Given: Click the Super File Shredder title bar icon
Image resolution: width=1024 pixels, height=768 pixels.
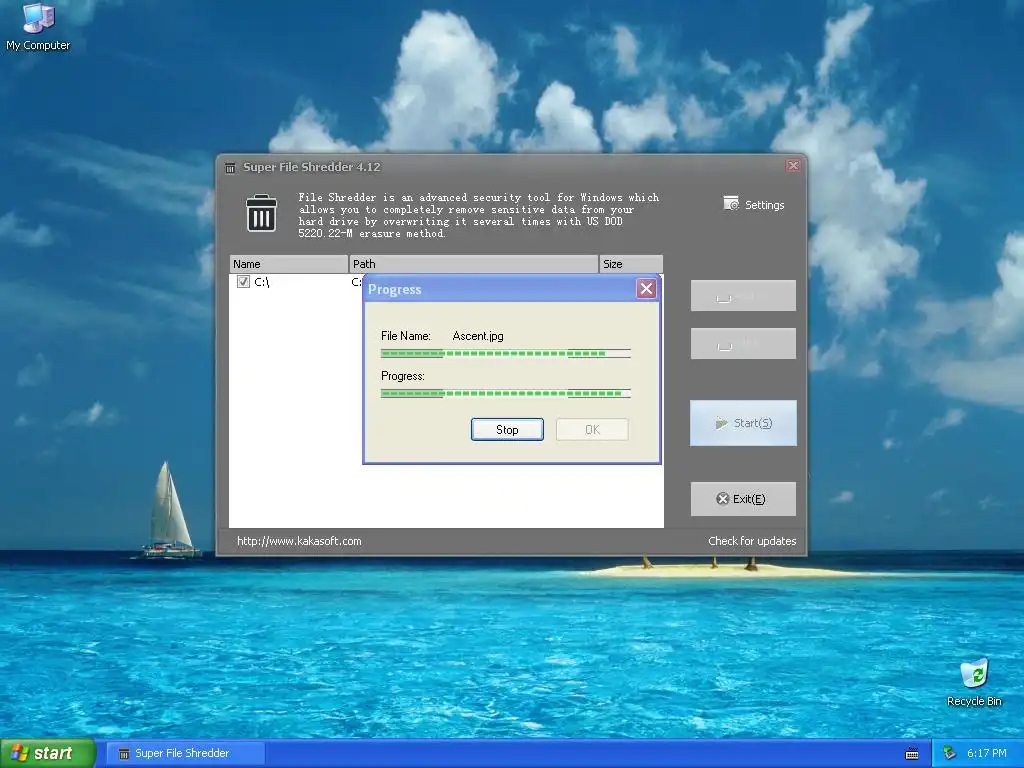Looking at the screenshot, I should pos(230,168).
